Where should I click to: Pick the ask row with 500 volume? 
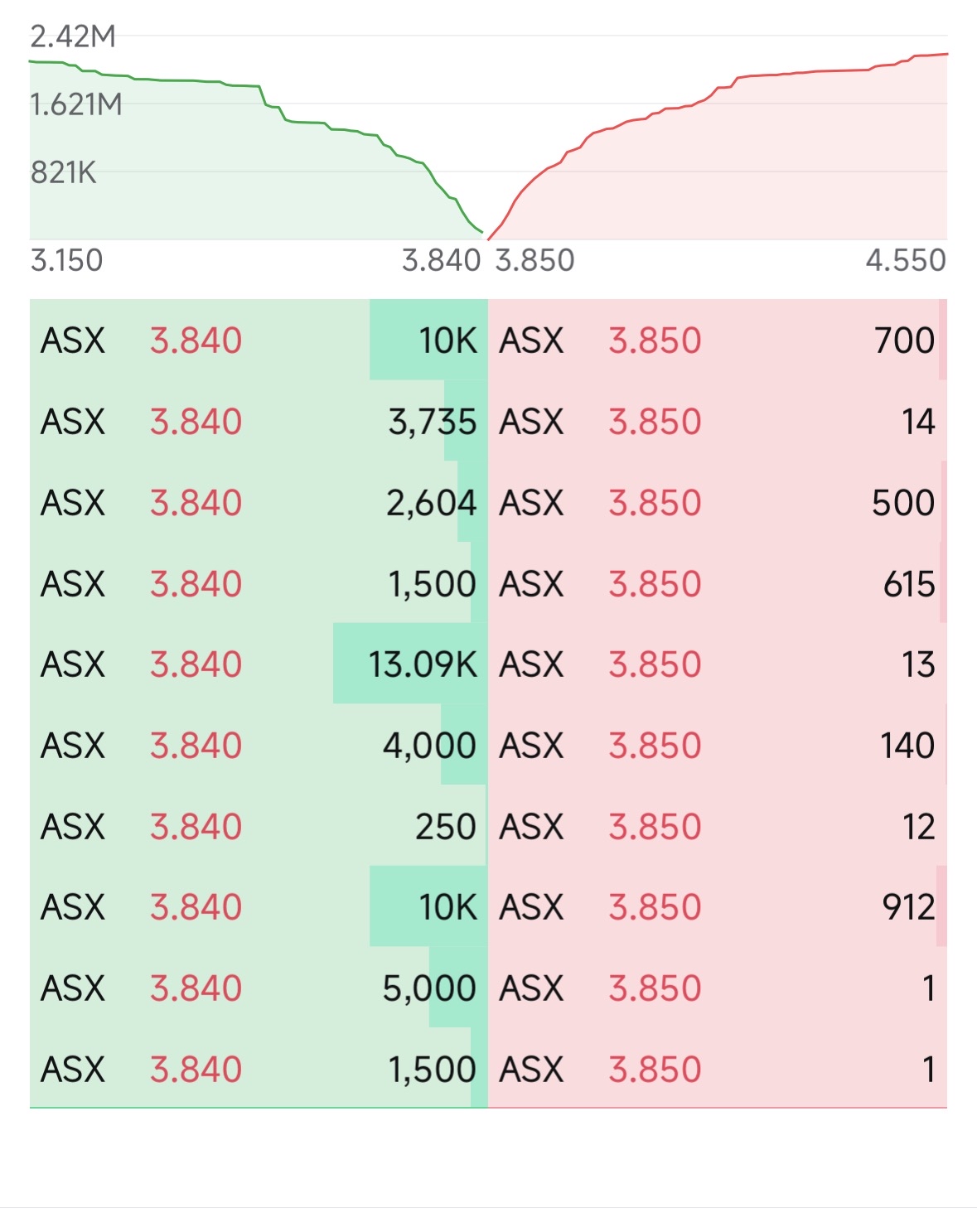coord(717,503)
